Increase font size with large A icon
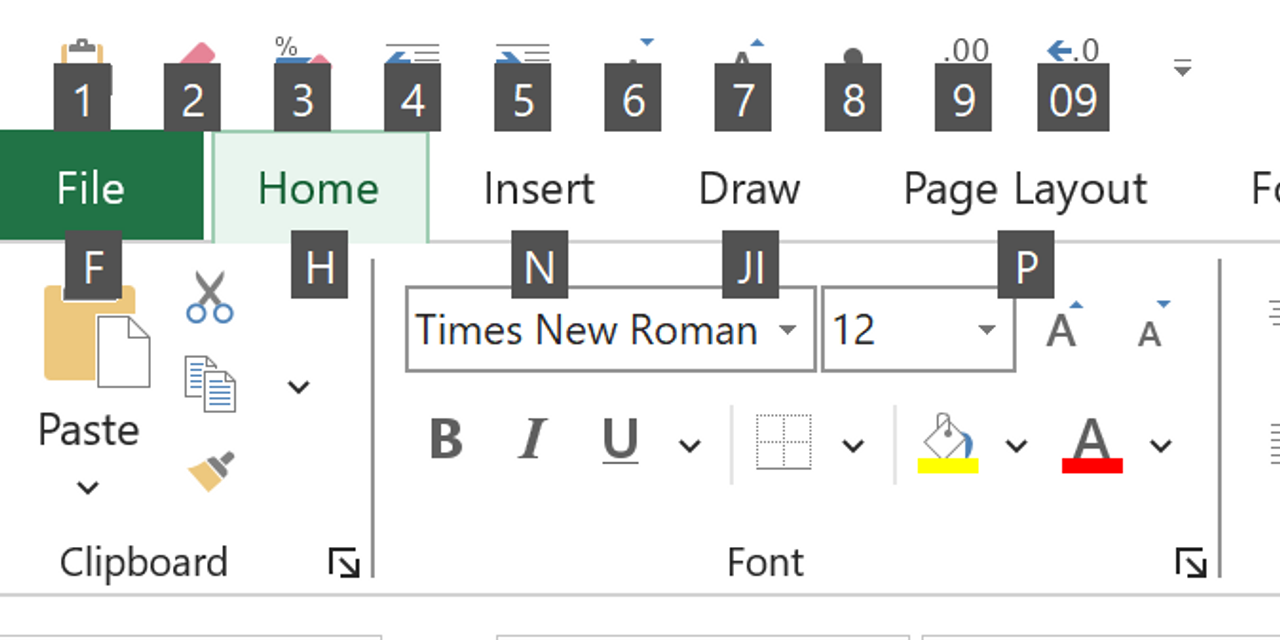This screenshot has width=1280, height=640. [x=1063, y=329]
